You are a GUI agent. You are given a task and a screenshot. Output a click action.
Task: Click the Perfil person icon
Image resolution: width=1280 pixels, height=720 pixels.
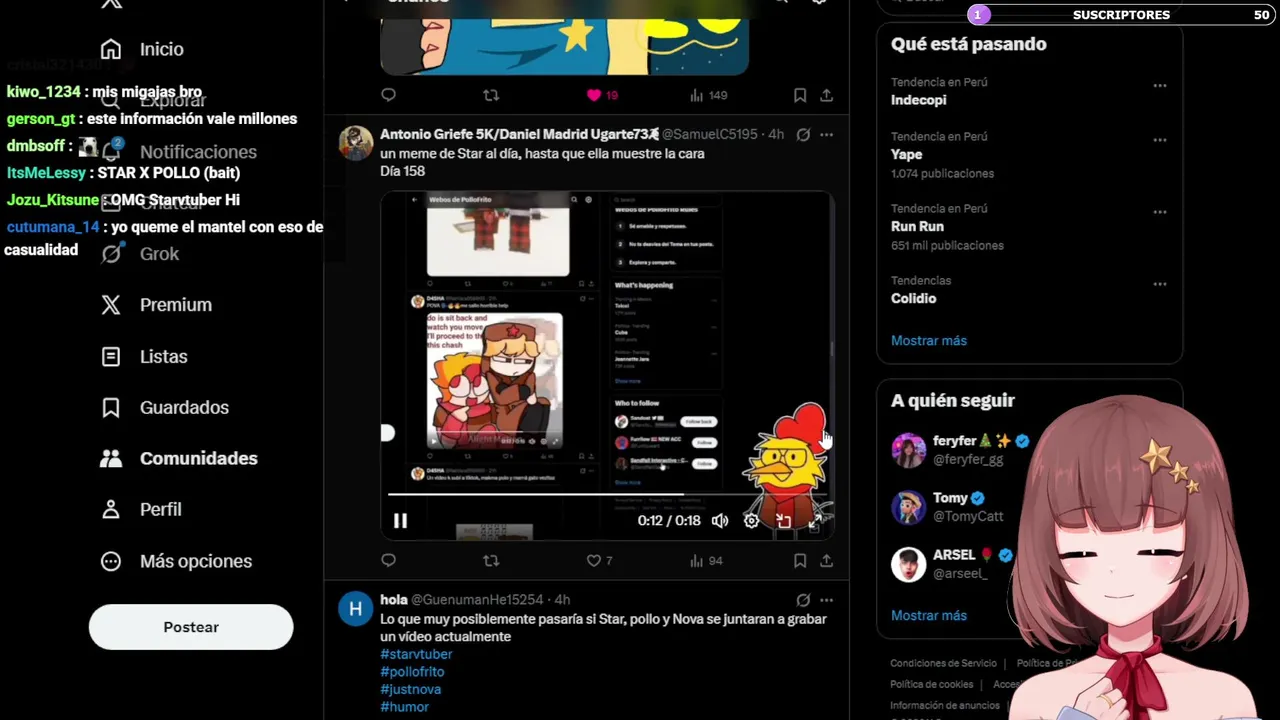[x=111, y=509]
